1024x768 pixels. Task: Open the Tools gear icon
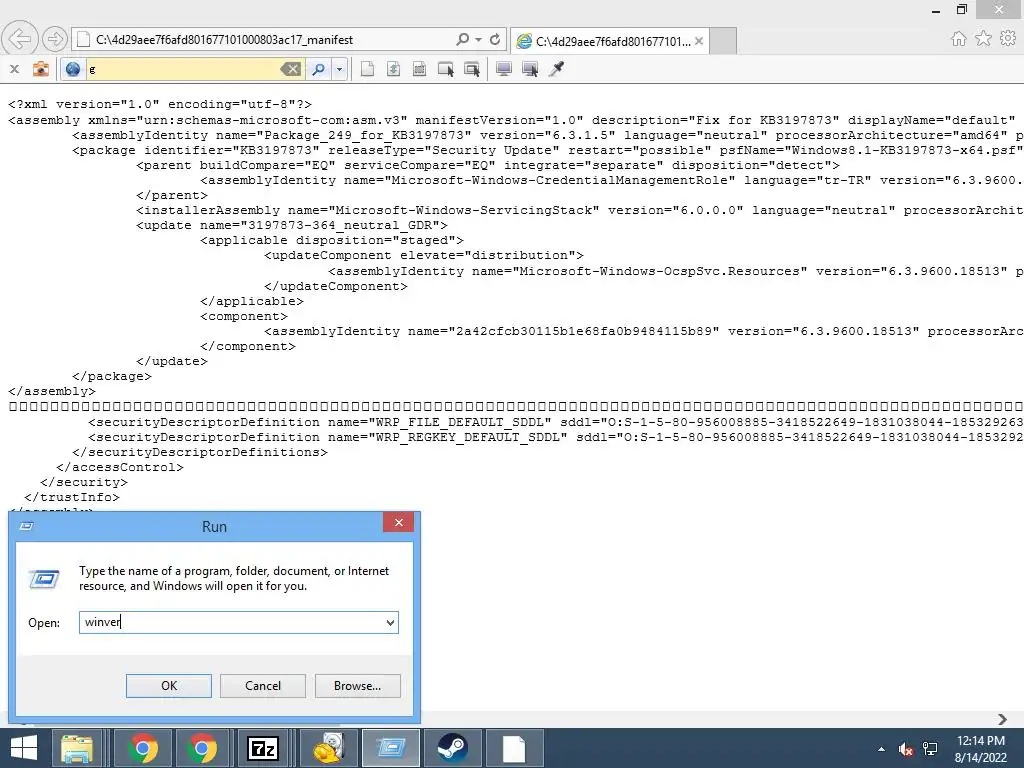[x=1008, y=39]
